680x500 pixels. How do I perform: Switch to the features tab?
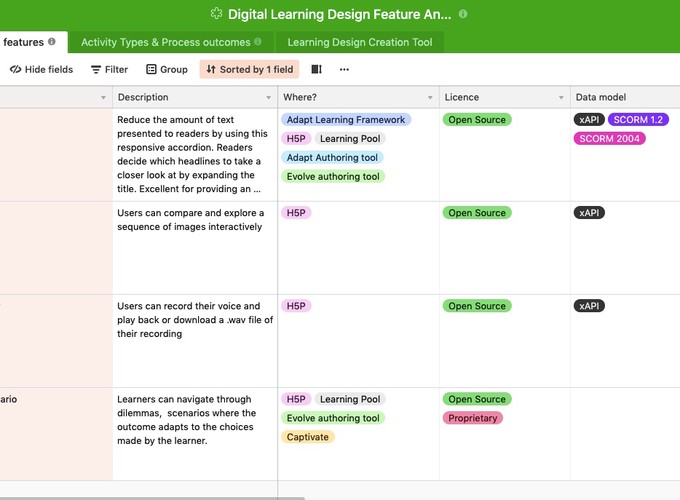click(x=33, y=42)
